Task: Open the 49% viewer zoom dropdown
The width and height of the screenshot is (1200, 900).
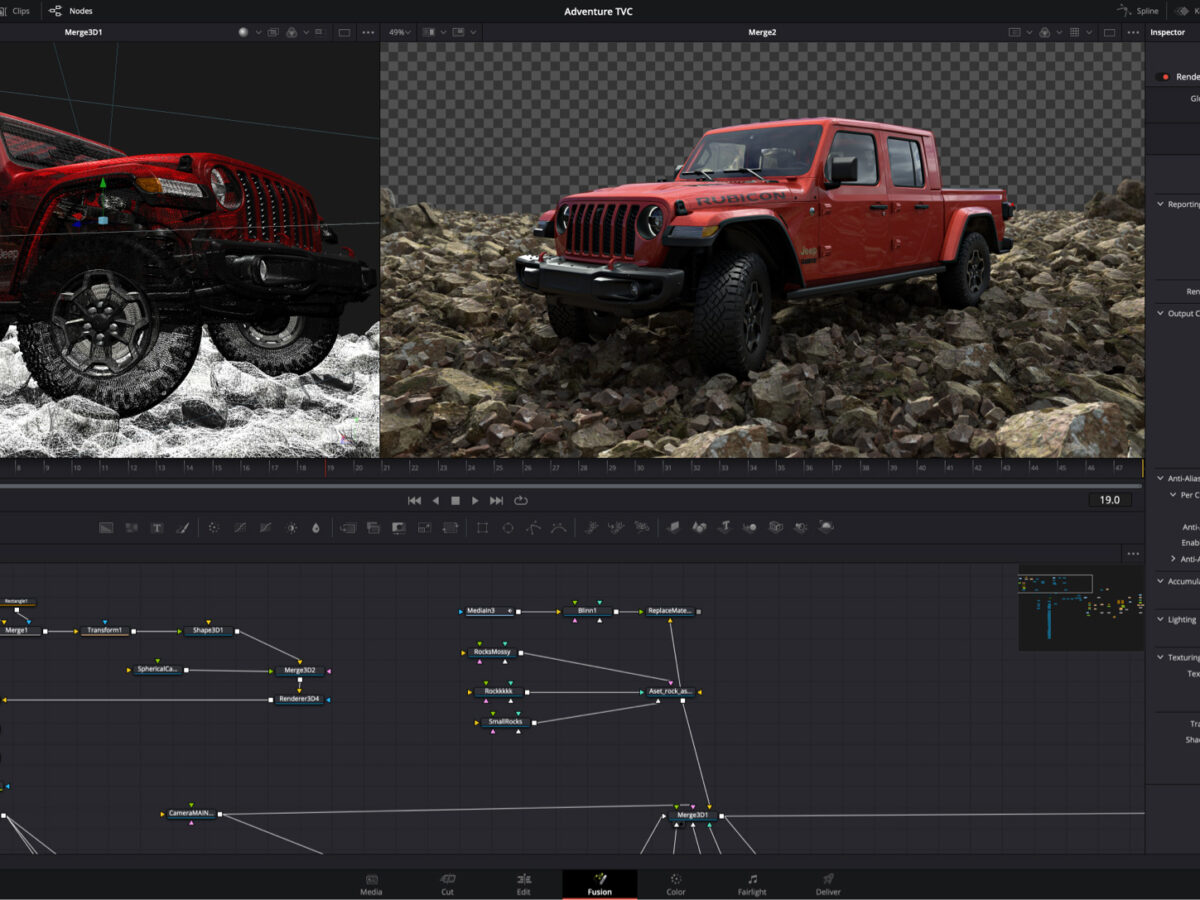Action: pyautogui.click(x=401, y=32)
